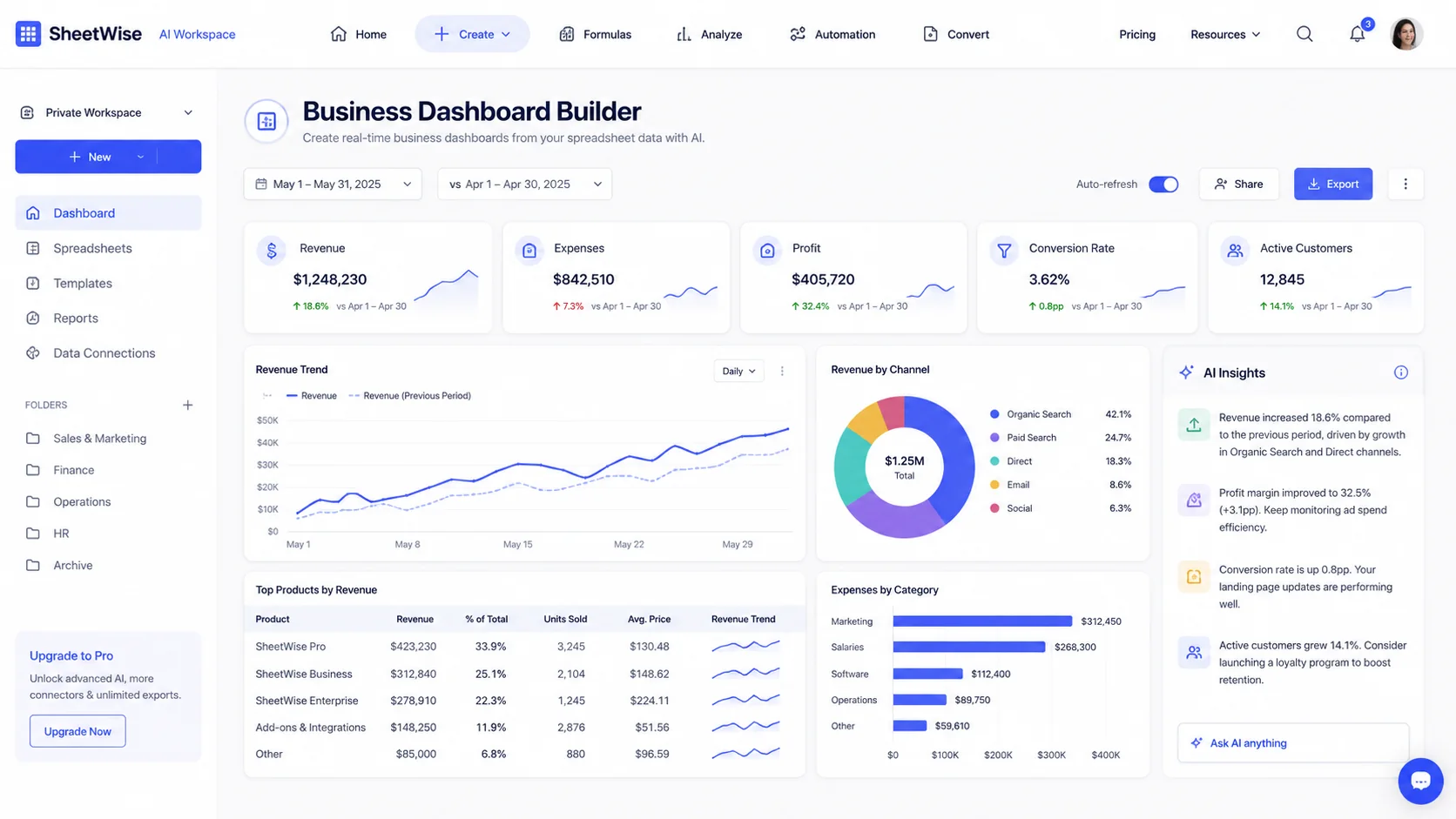This screenshot has height=819, width=1456.
Task: Open the chat support bubble
Action: click(1420, 781)
